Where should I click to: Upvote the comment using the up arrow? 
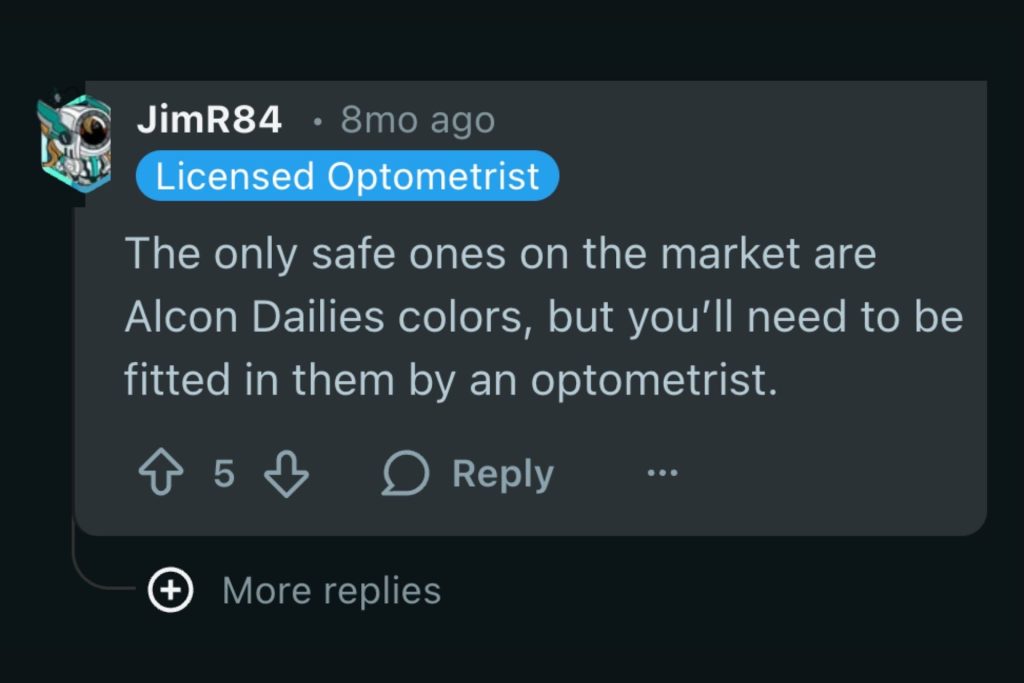coord(160,472)
